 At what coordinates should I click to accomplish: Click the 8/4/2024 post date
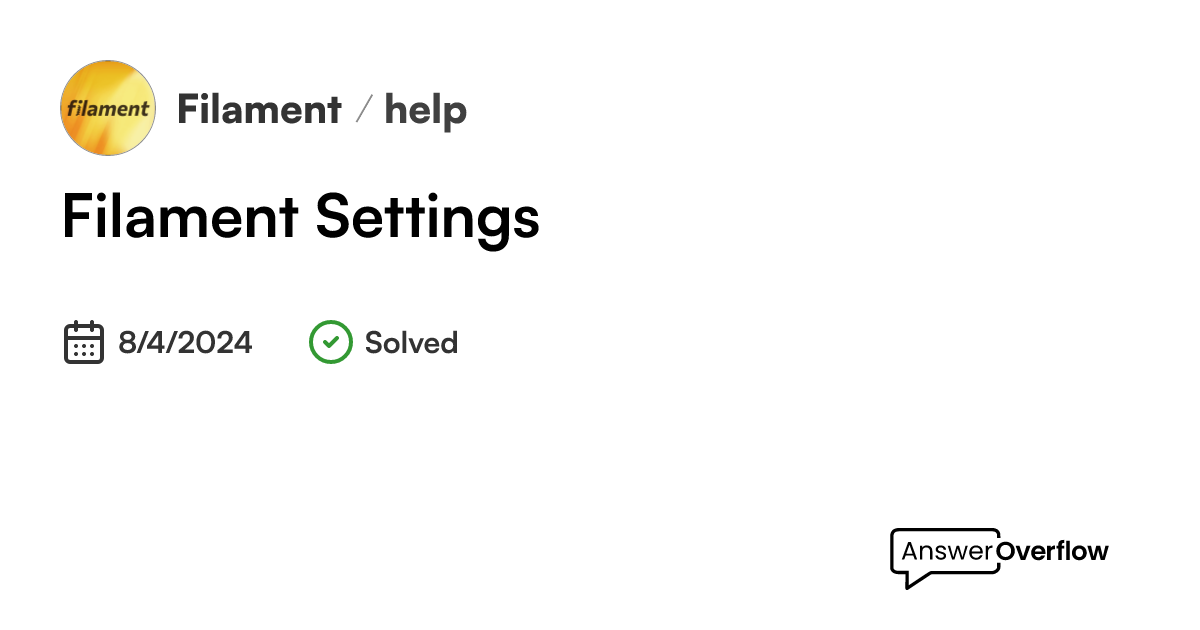click(185, 343)
